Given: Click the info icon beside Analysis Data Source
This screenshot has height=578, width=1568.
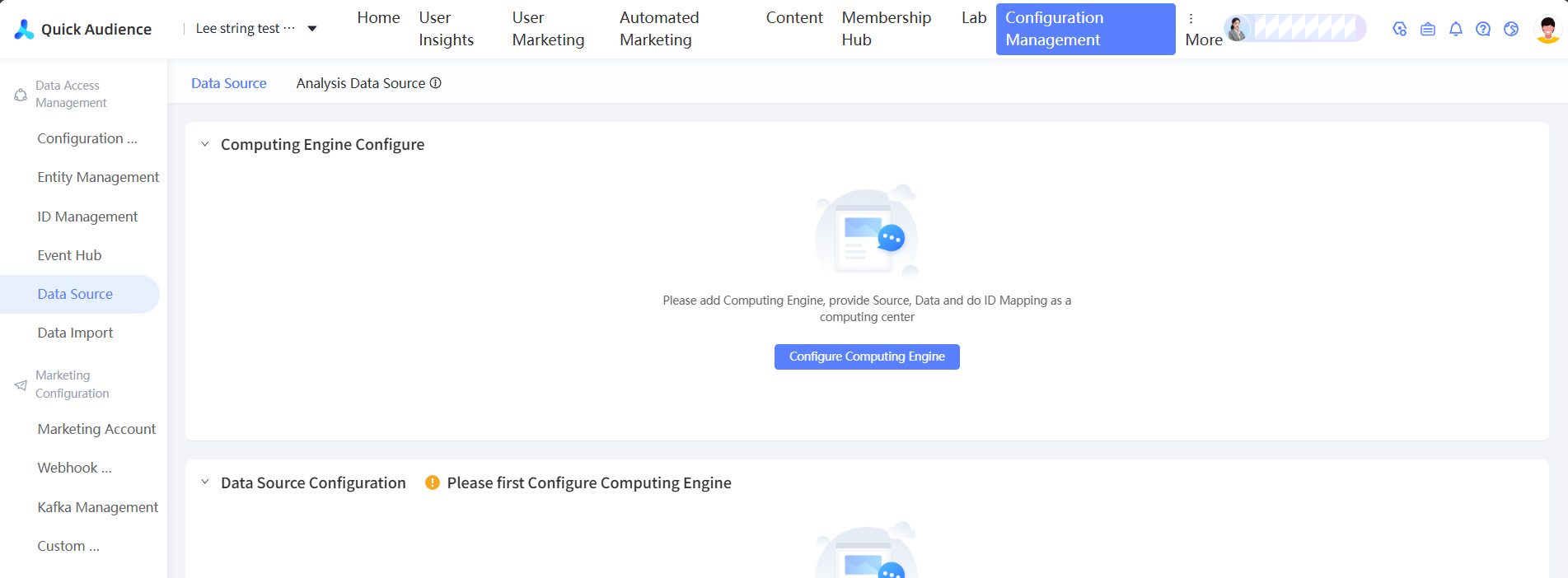Looking at the screenshot, I should 436,83.
